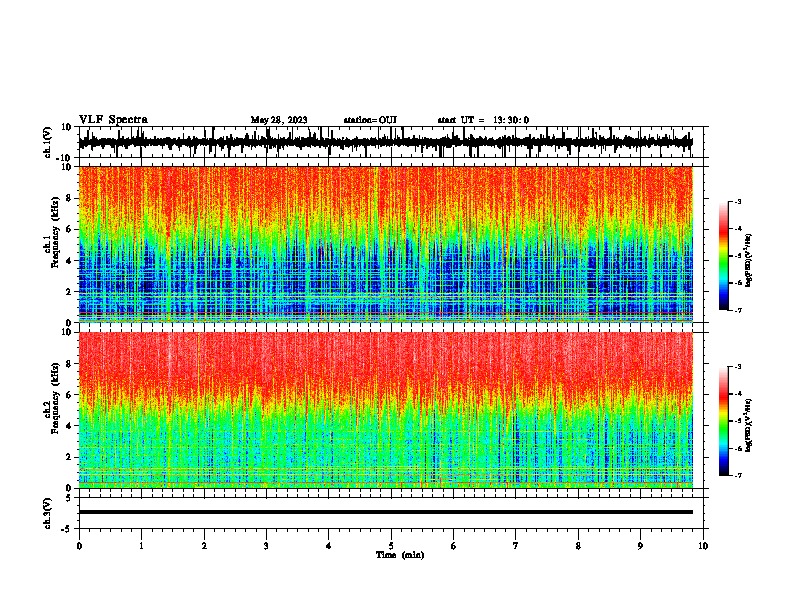The width and height of the screenshot is (792, 612).
Task: Click the "station=OUI" header label
Action: click(370, 120)
